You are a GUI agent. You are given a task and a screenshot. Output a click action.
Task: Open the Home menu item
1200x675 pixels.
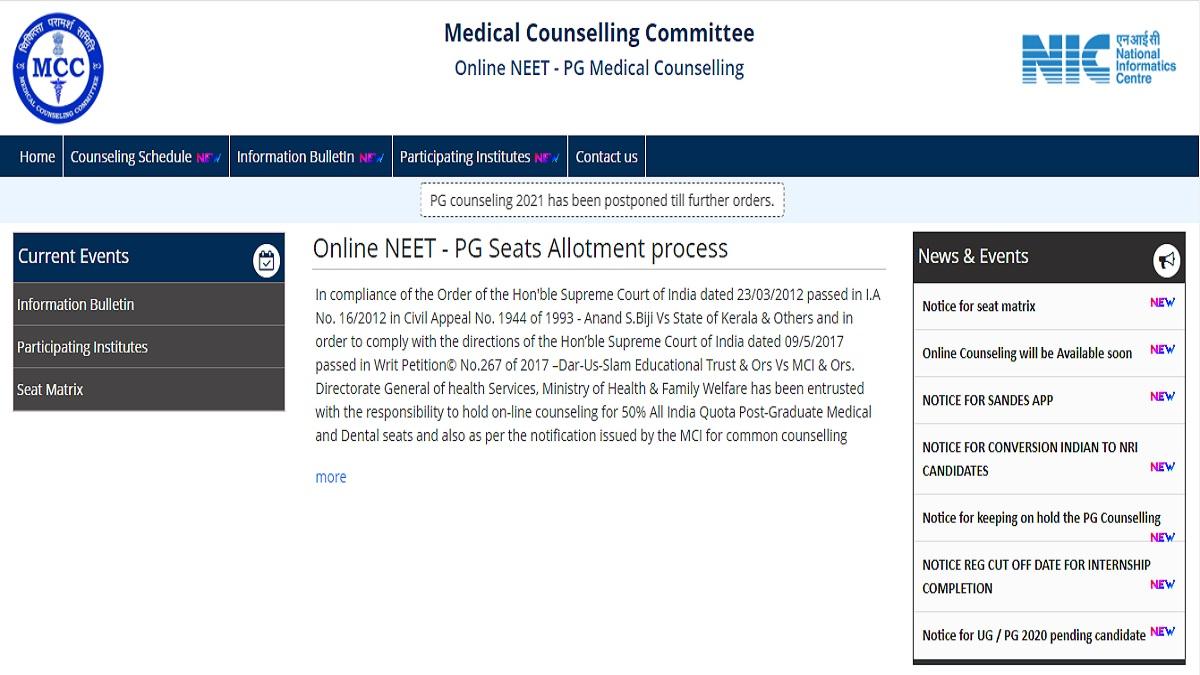[37, 156]
